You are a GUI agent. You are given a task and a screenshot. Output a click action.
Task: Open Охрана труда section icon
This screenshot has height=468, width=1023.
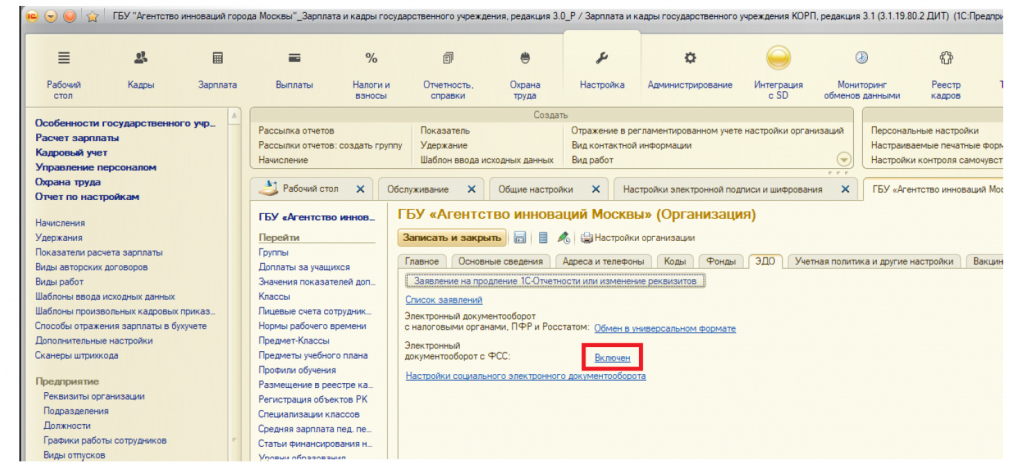[x=525, y=60]
